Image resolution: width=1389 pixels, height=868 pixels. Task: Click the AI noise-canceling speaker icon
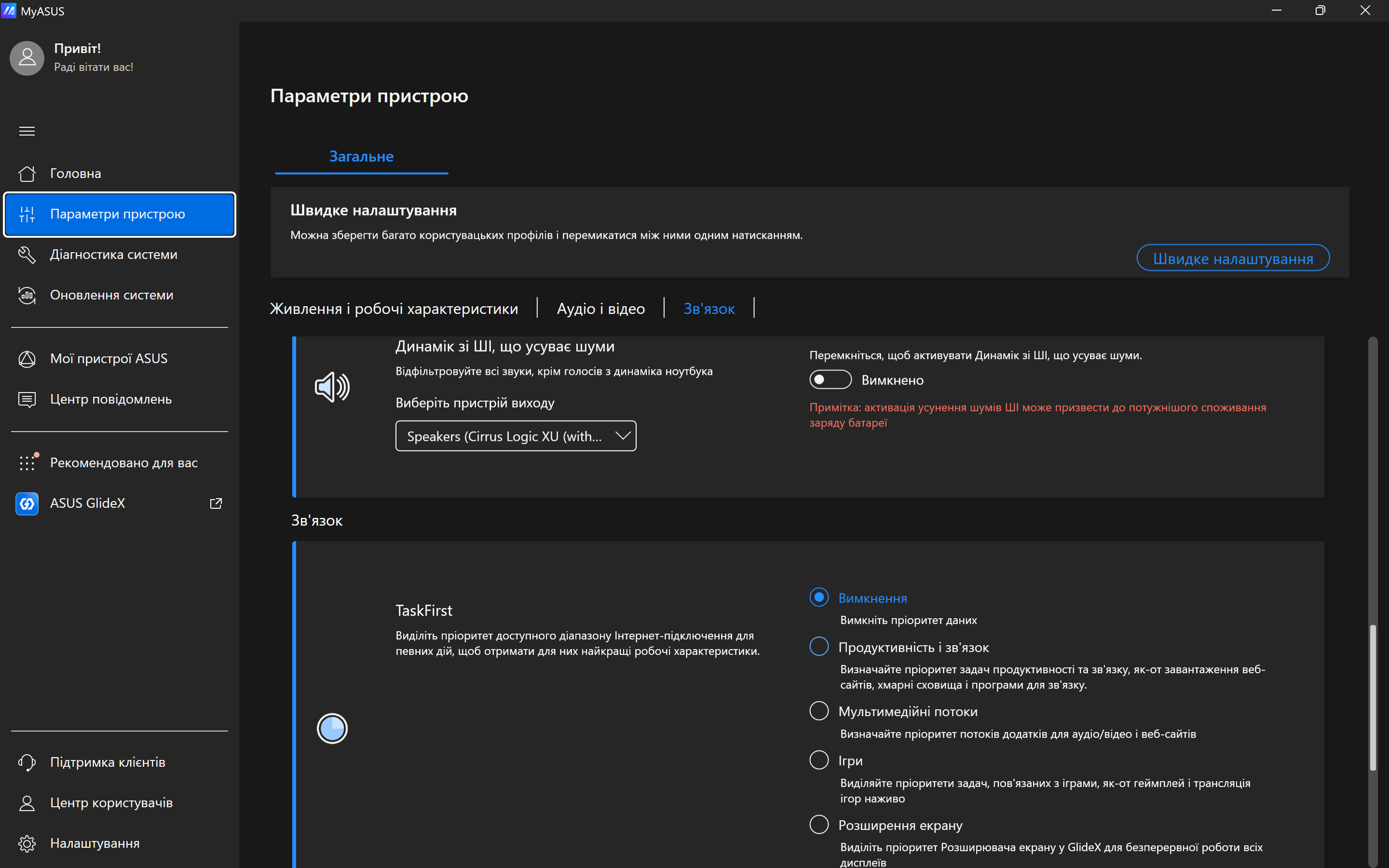point(332,387)
